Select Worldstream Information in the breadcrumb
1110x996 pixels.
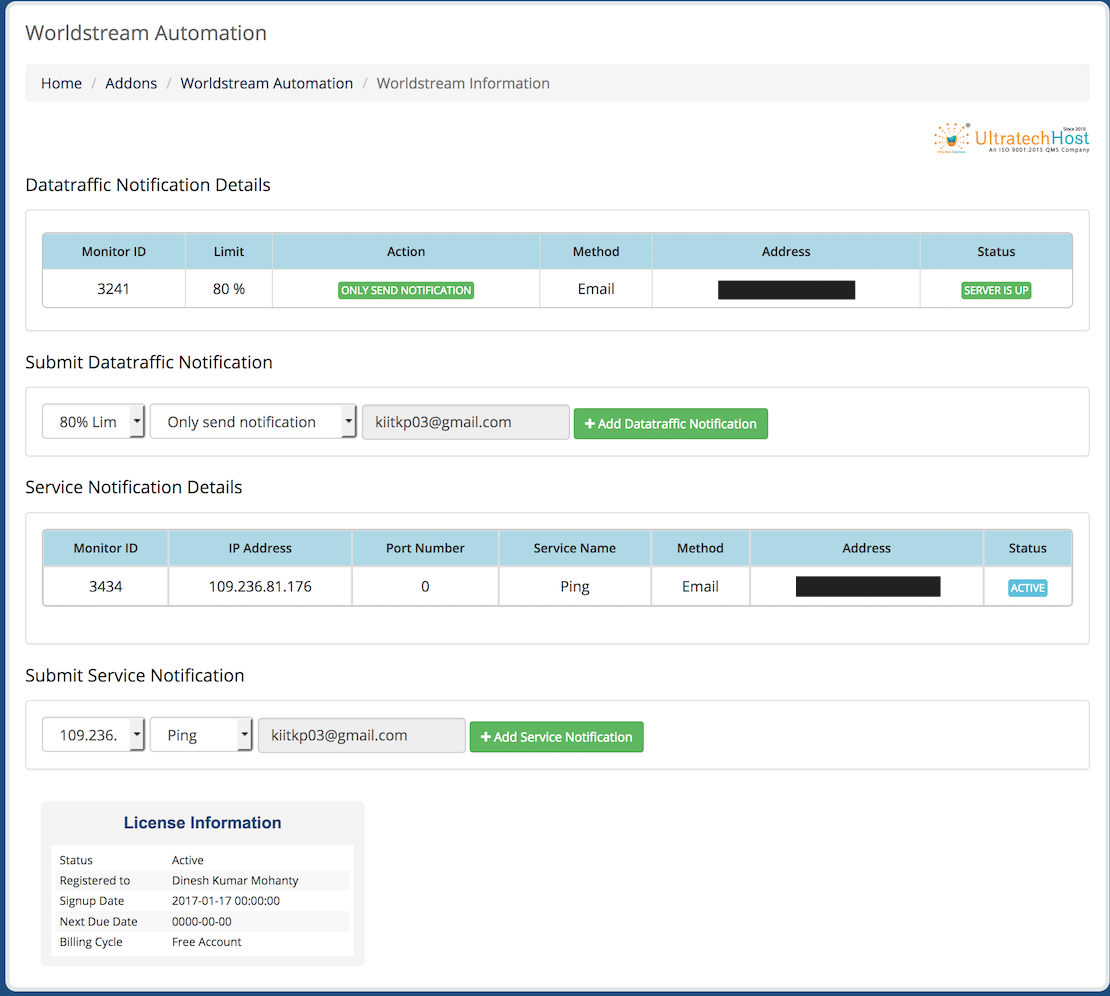click(x=463, y=83)
